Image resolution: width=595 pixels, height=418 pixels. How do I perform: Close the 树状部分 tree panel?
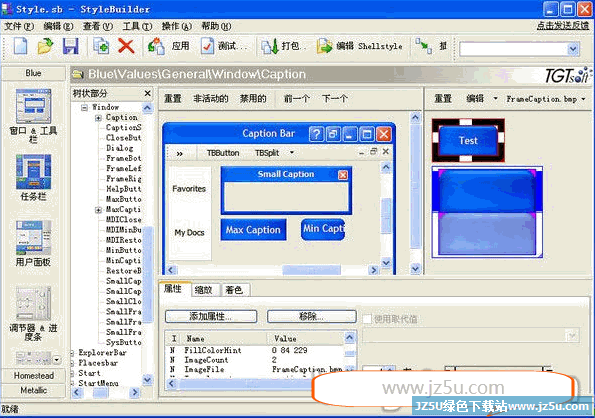pyautogui.click(x=148, y=93)
